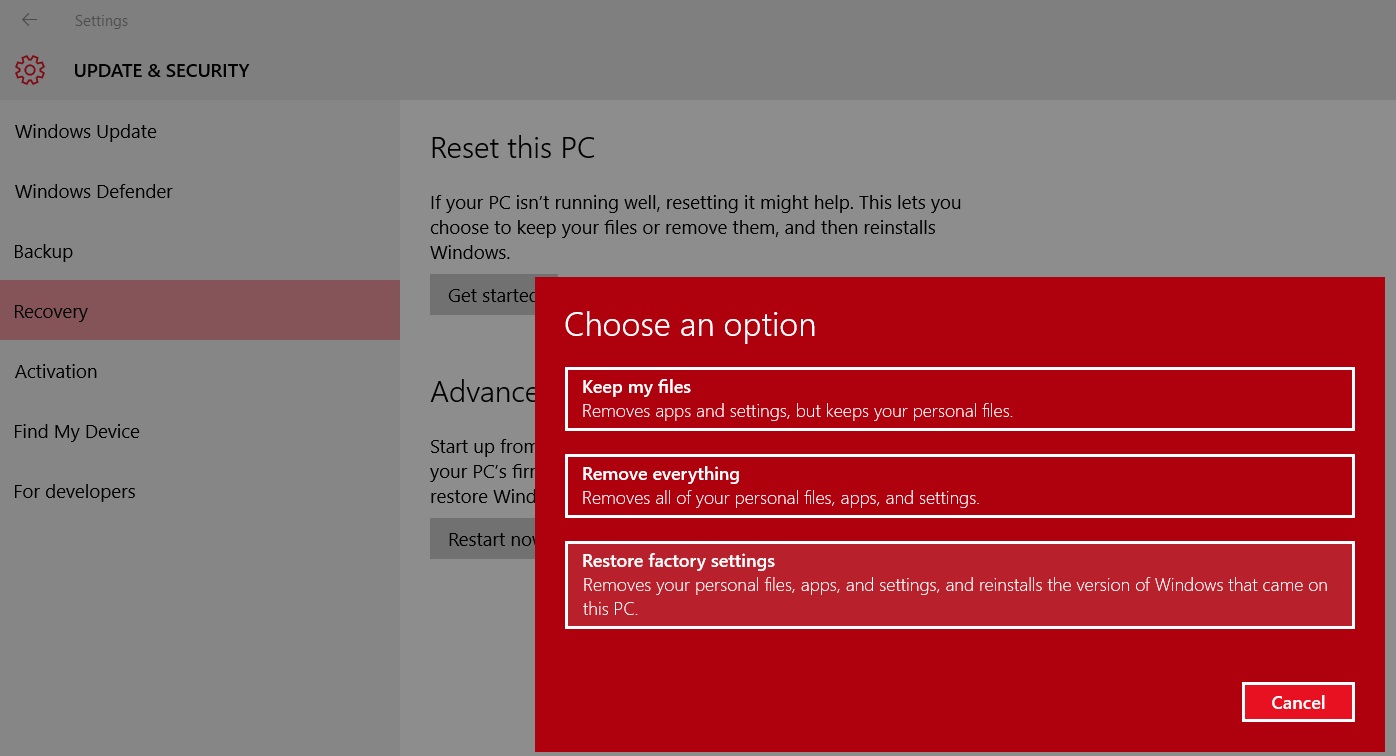1396x756 pixels.
Task: Click the Get started button
Action: point(482,295)
